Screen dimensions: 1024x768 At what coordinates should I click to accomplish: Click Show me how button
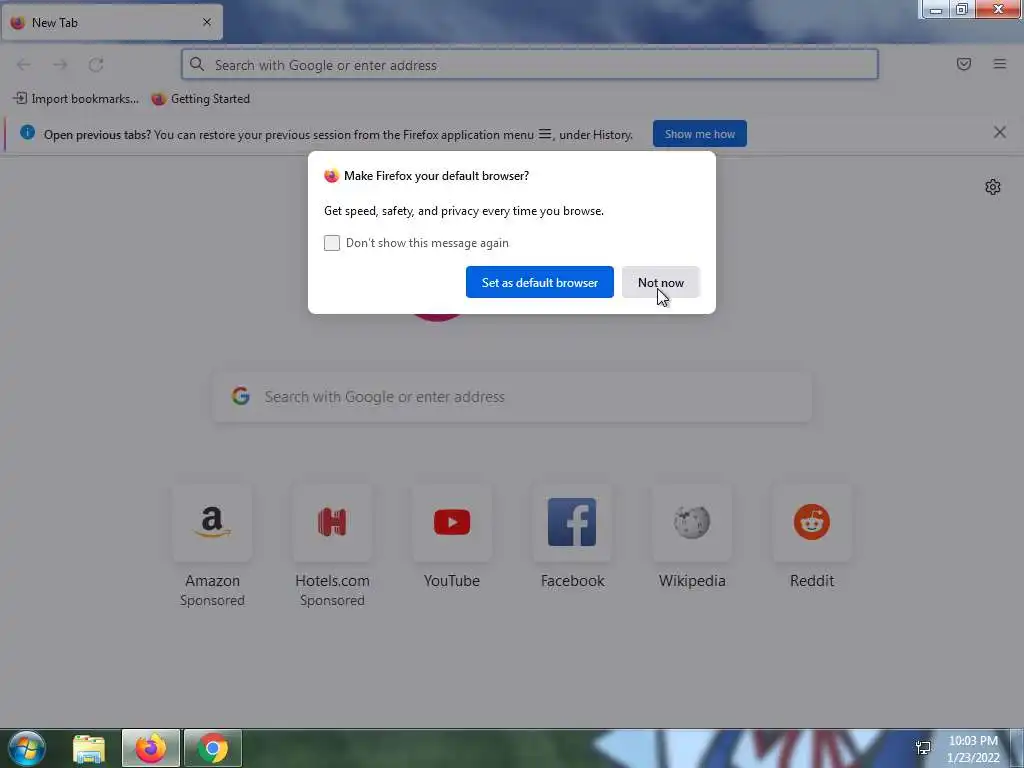(x=699, y=134)
